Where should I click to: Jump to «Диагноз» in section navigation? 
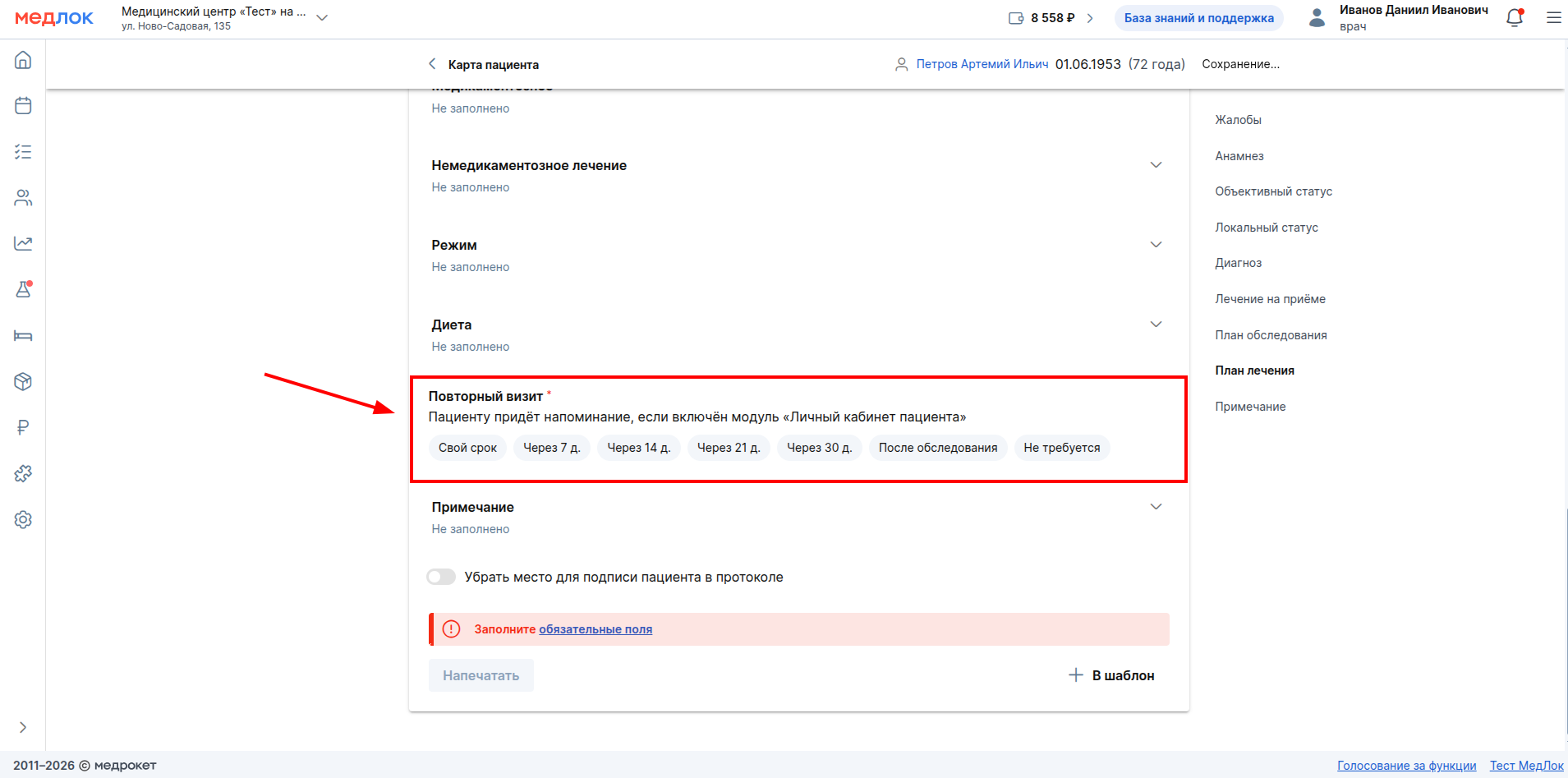click(1238, 263)
